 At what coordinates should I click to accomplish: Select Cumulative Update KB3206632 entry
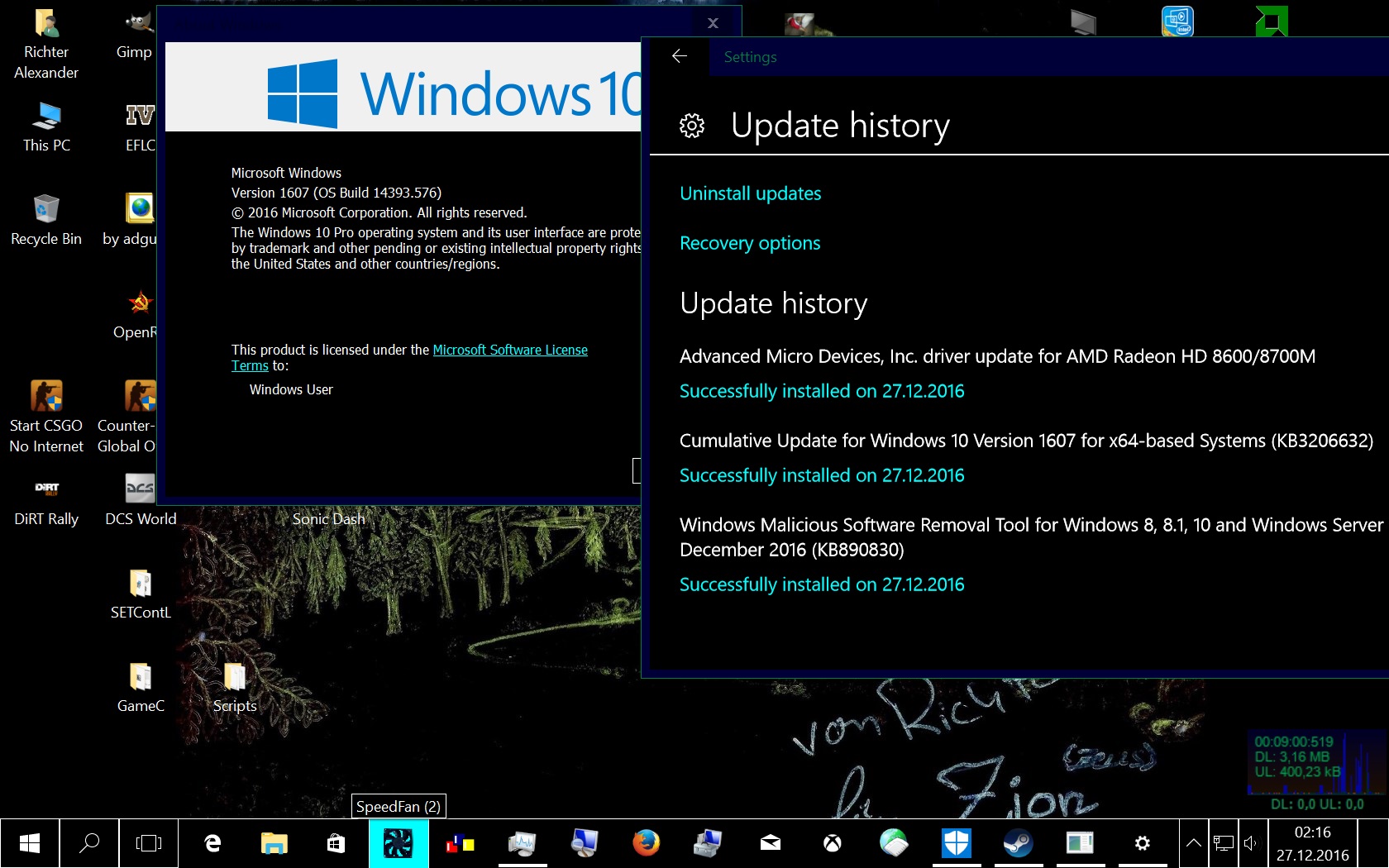1026,441
